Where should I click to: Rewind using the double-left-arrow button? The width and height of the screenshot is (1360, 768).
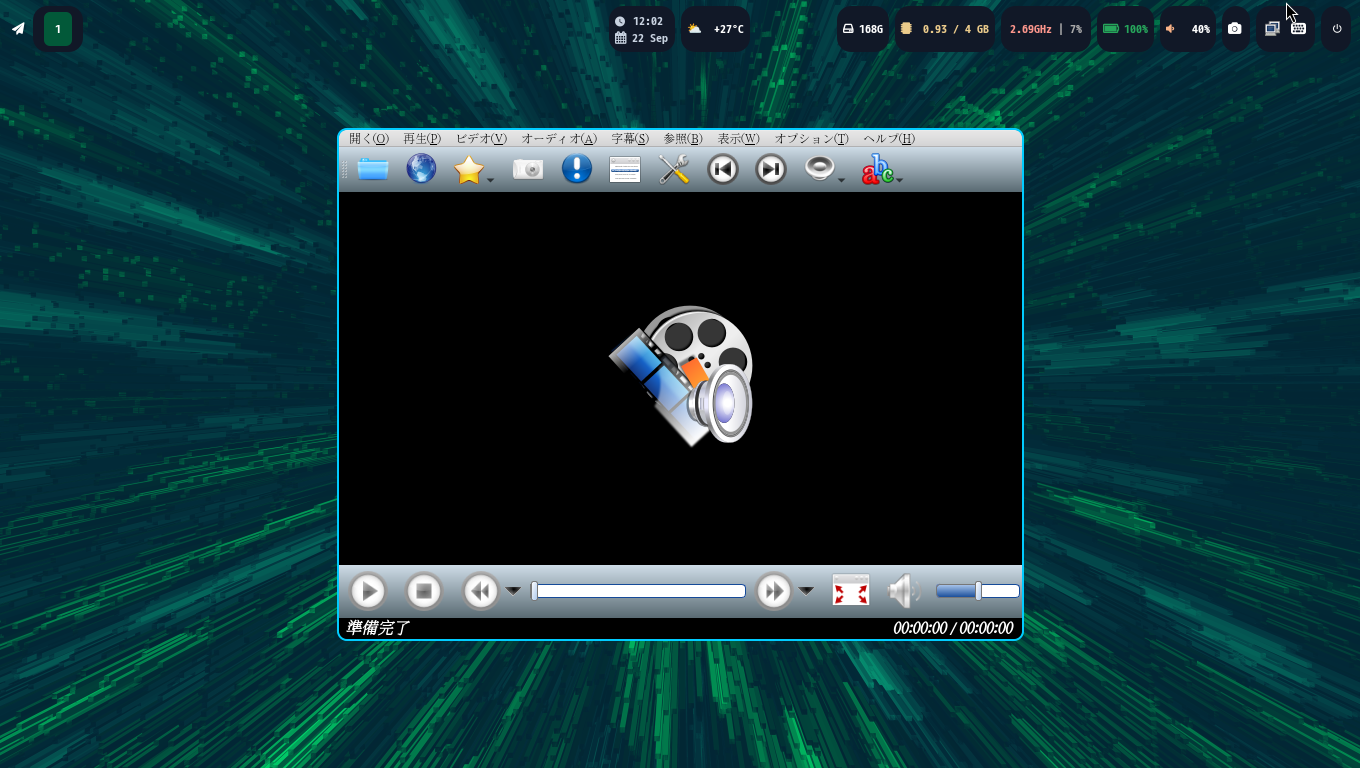[481, 591]
